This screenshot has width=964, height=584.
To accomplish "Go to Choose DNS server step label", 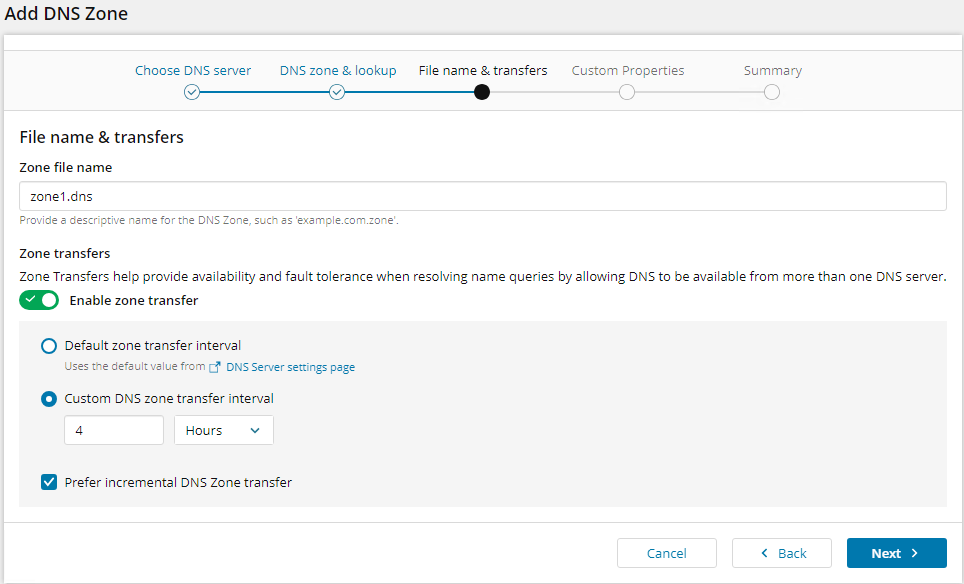I will tap(193, 71).
